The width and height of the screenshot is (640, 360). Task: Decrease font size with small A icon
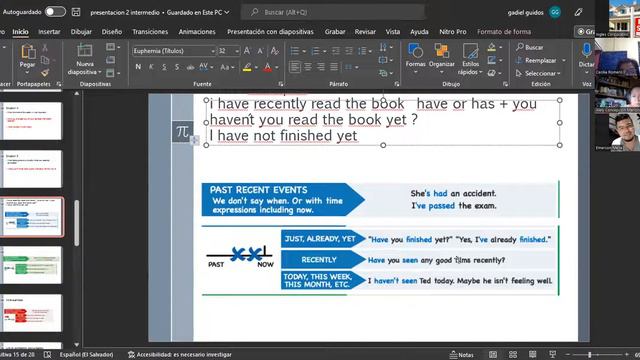click(x=260, y=51)
